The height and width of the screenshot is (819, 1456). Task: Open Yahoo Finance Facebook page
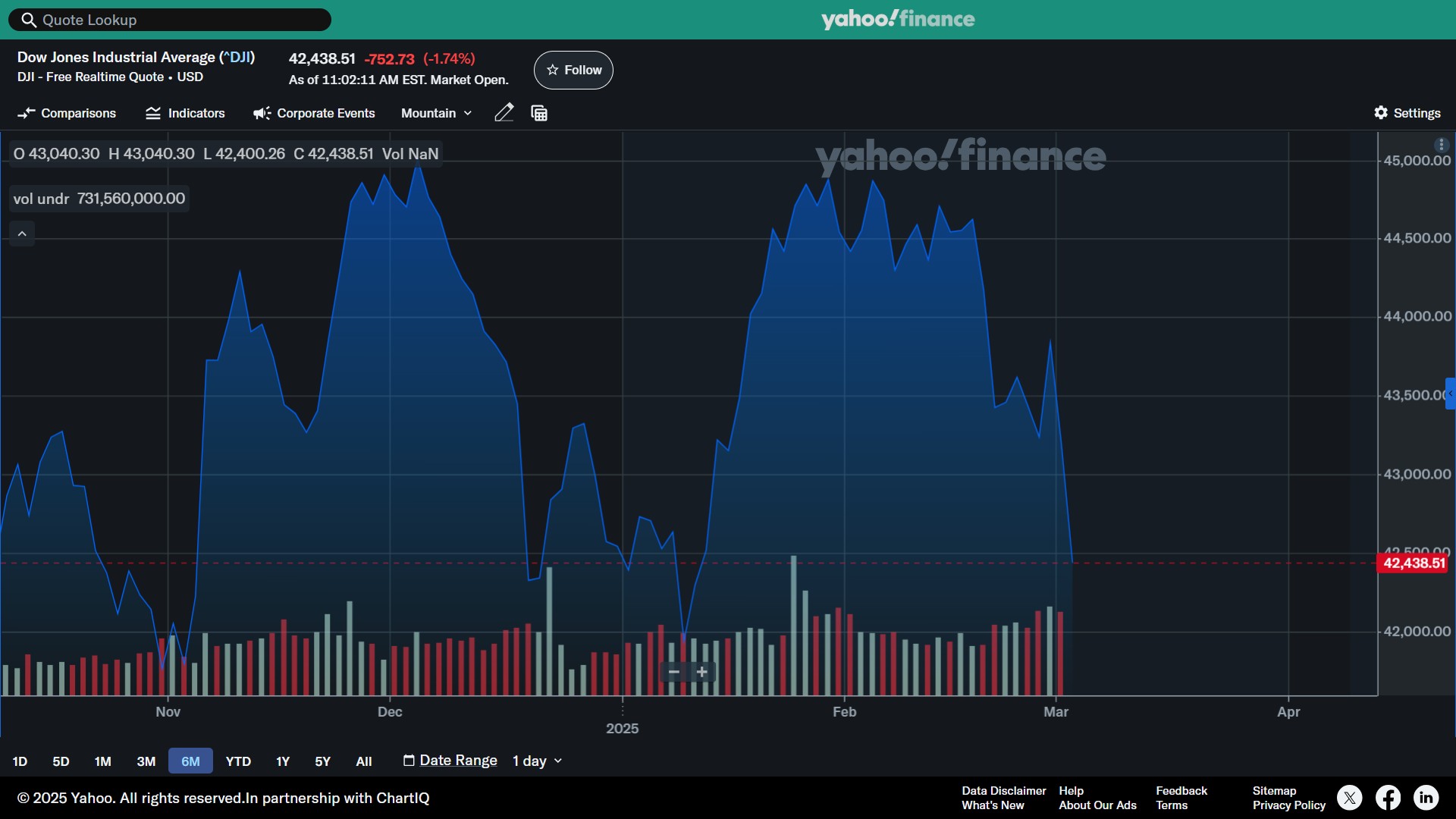[x=1388, y=798]
